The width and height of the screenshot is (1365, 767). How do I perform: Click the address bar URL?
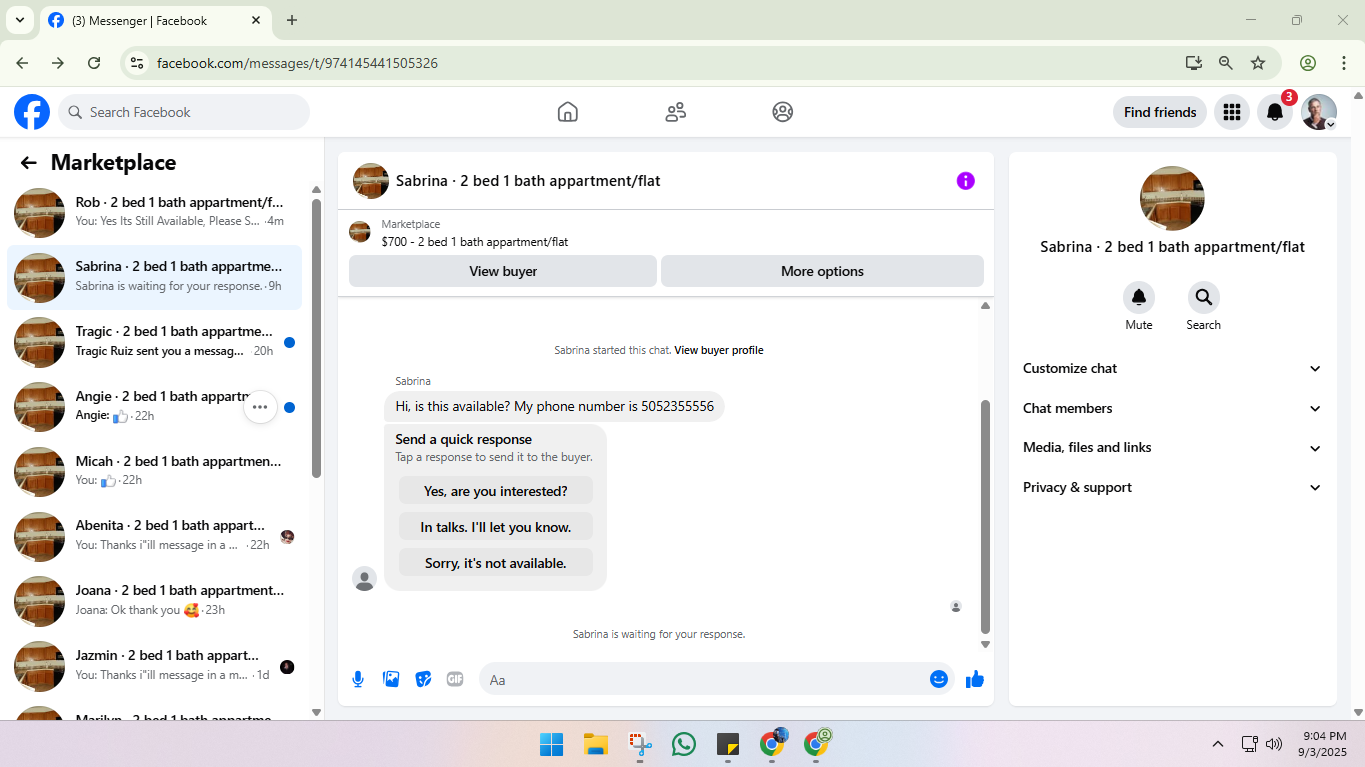tap(297, 63)
